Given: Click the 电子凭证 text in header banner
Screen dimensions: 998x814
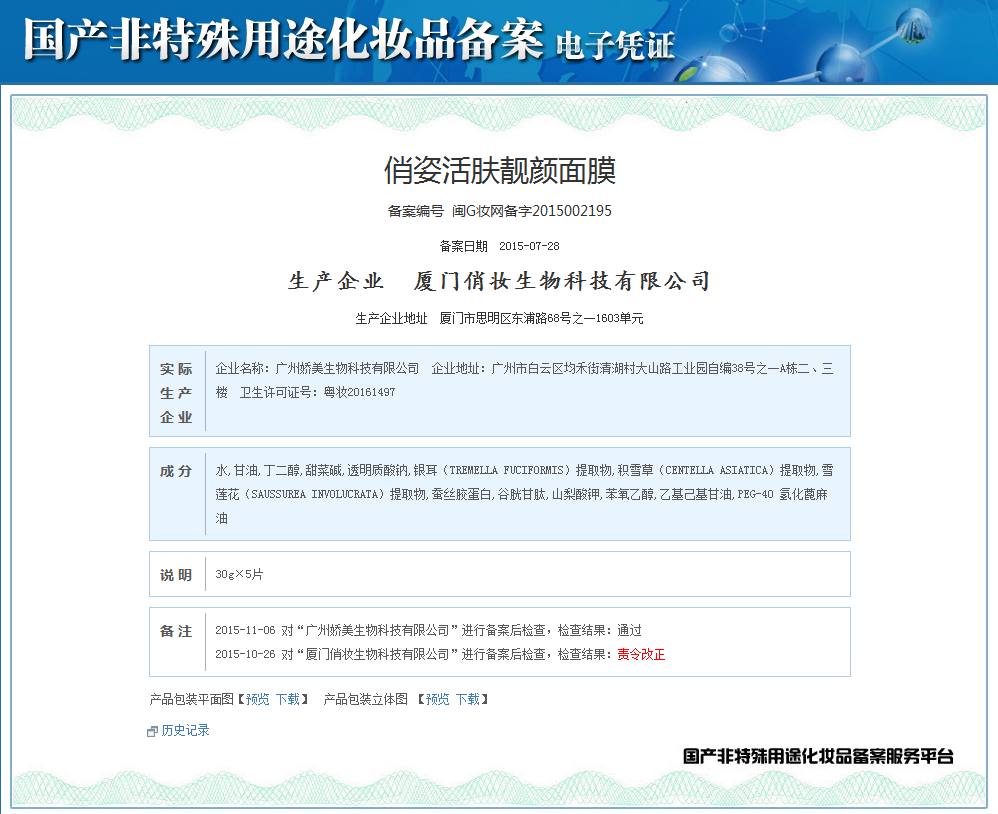Looking at the screenshot, I should 614,45.
